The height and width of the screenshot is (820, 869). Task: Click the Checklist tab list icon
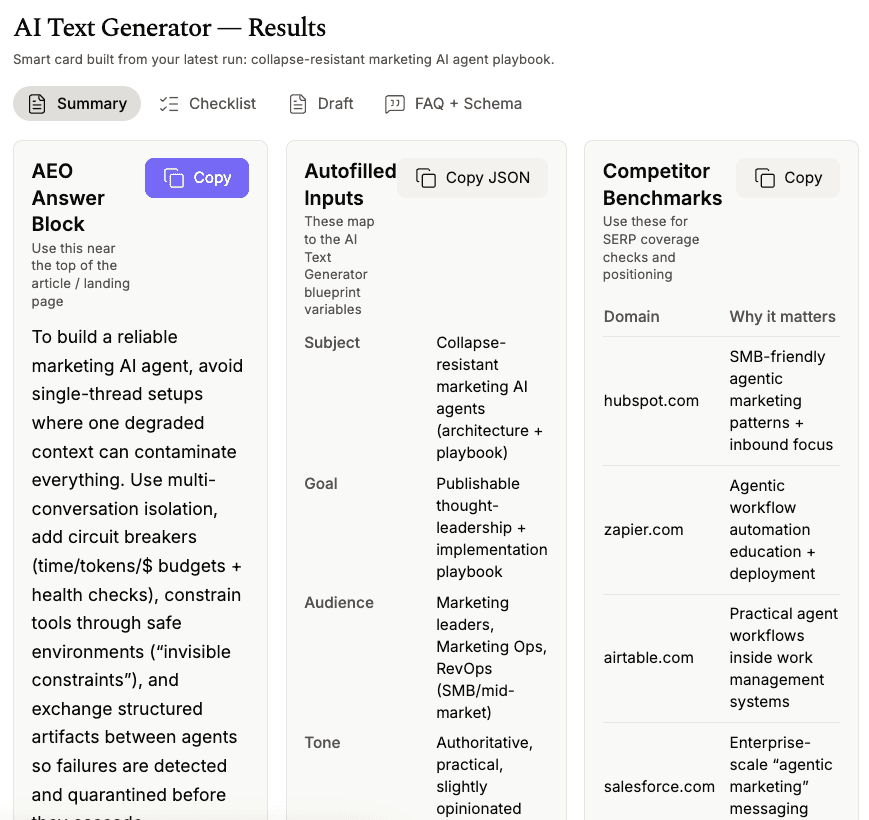point(169,104)
